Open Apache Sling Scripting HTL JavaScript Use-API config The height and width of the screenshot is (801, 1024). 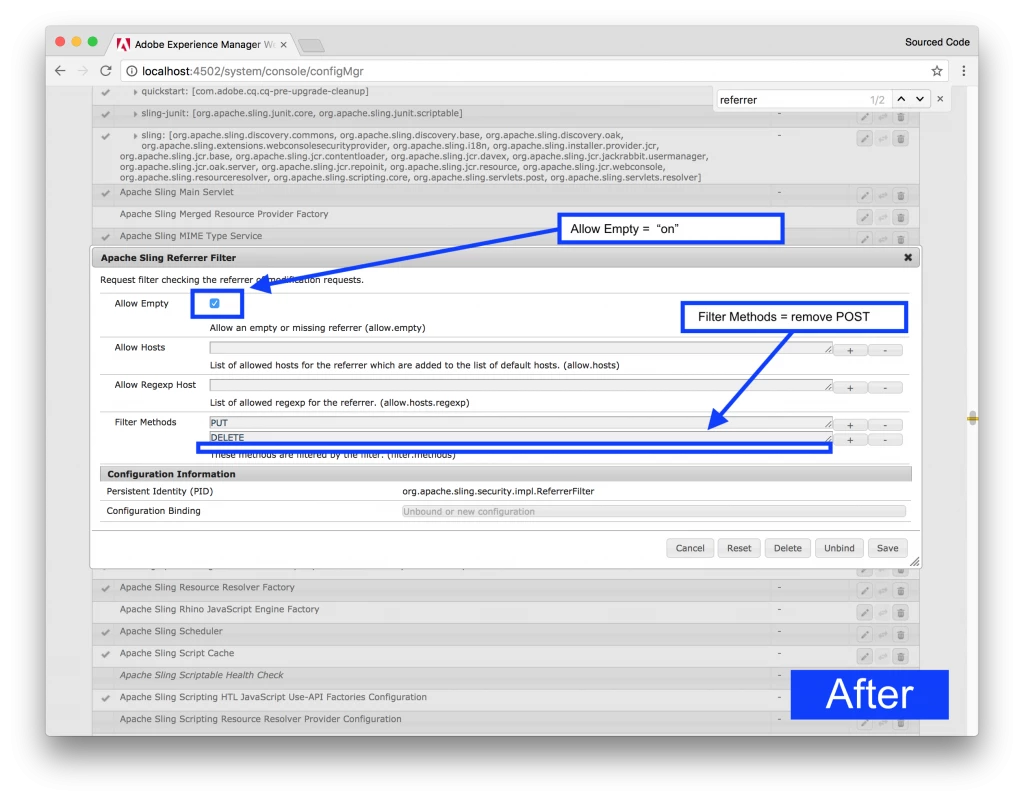click(273, 697)
